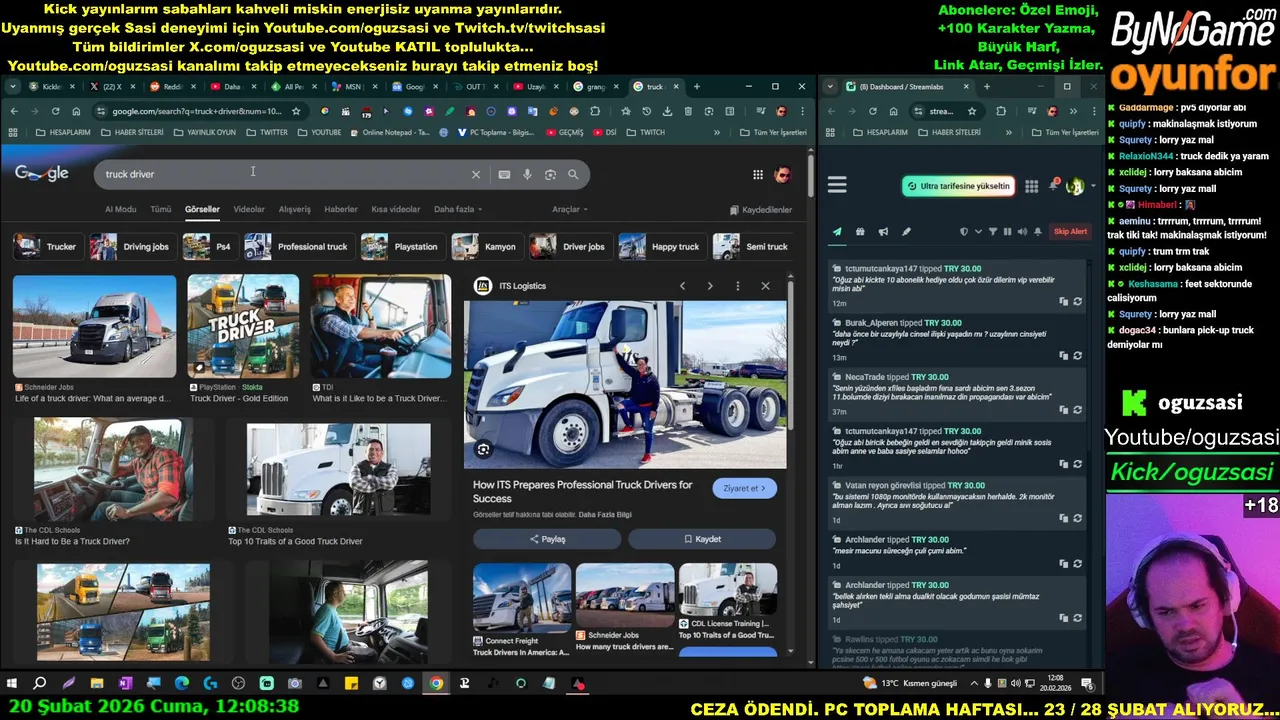The image size is (1280, 720).
Task: Open Google Lens image search
Action: coord(550,174)
